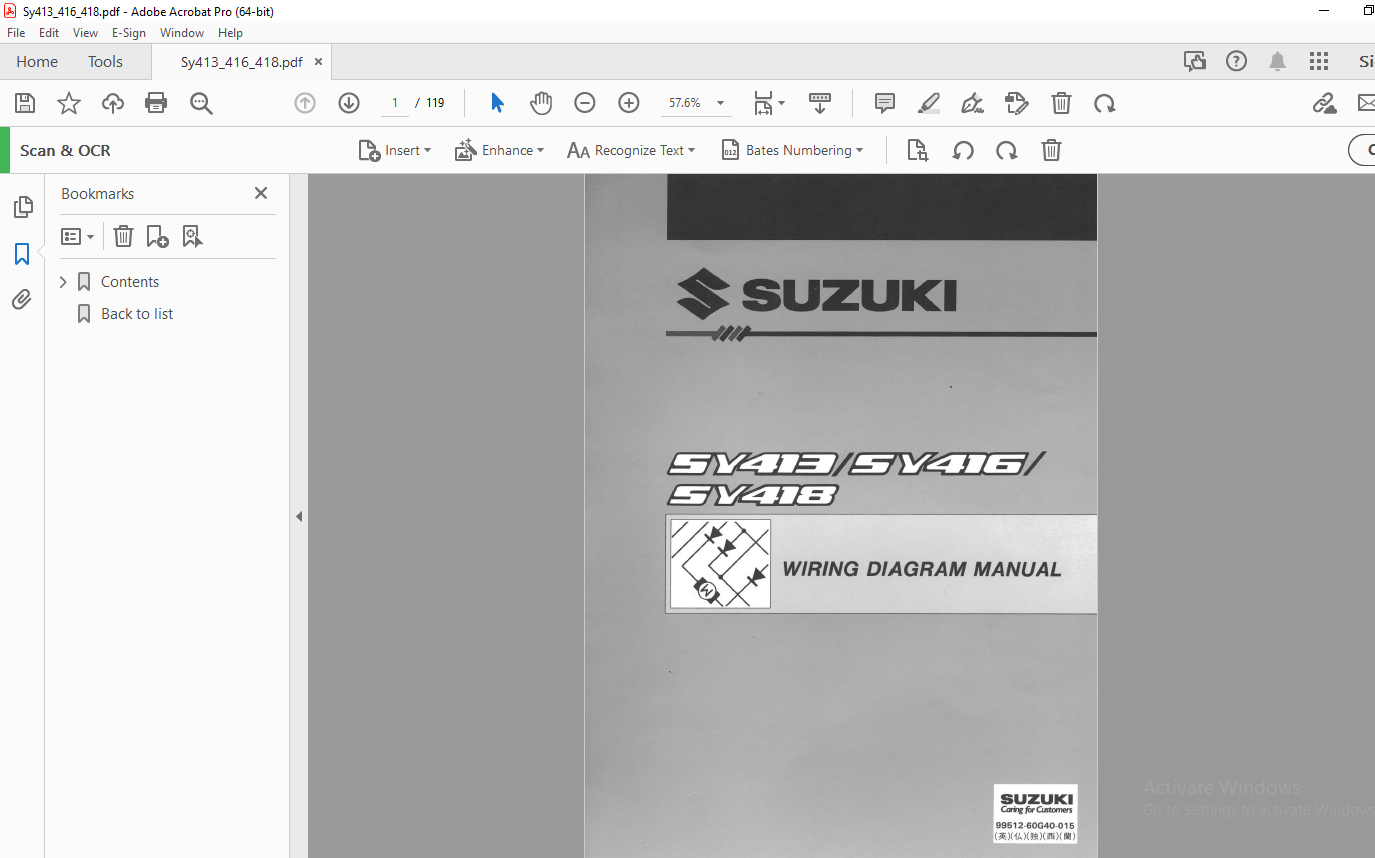1375x858 pixels.
Task: Open the Page Thumbnails panel
Action: 22,207
